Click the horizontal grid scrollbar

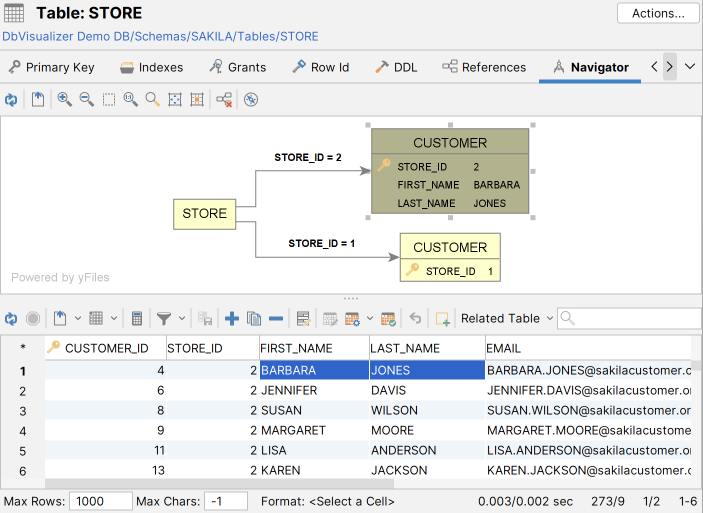[x=219, y=484]
